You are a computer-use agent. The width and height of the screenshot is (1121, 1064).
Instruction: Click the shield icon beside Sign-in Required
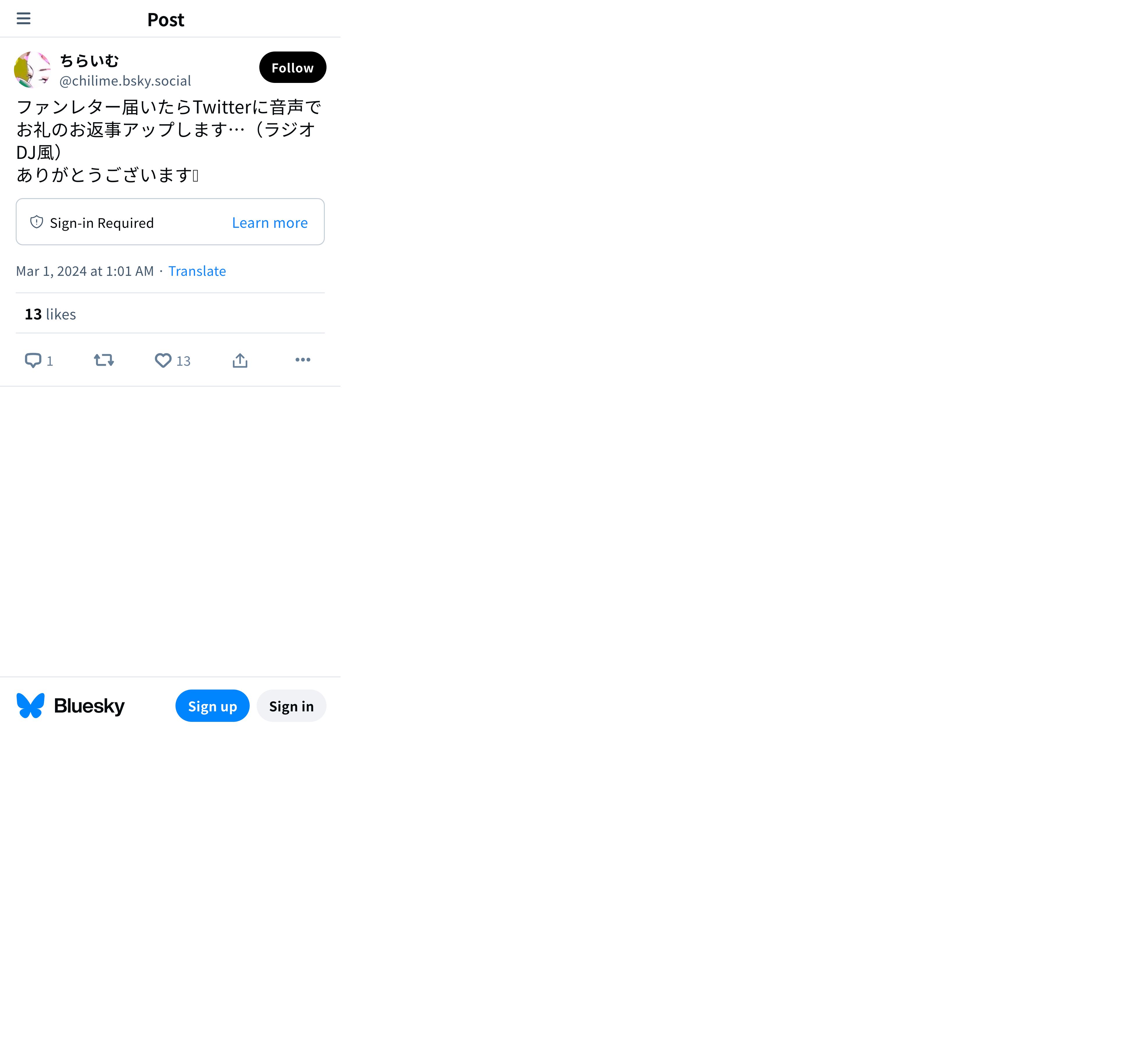pyautogui.click(x=37, y=222)
